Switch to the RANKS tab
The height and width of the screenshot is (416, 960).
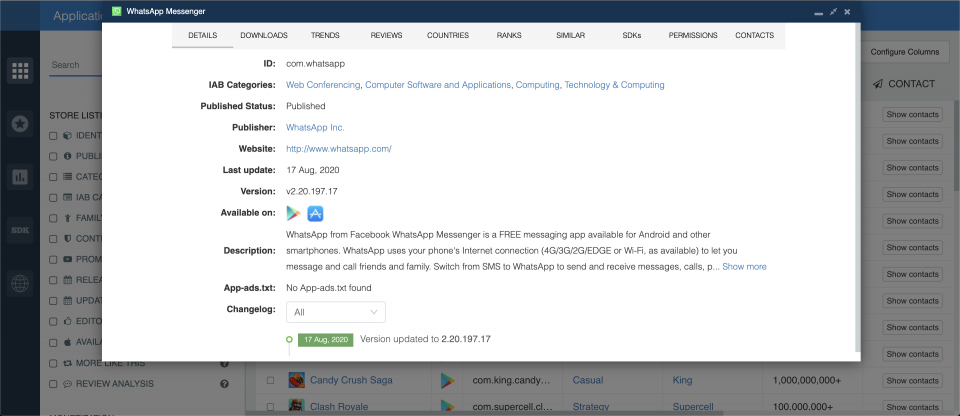[x=509, y=36]
